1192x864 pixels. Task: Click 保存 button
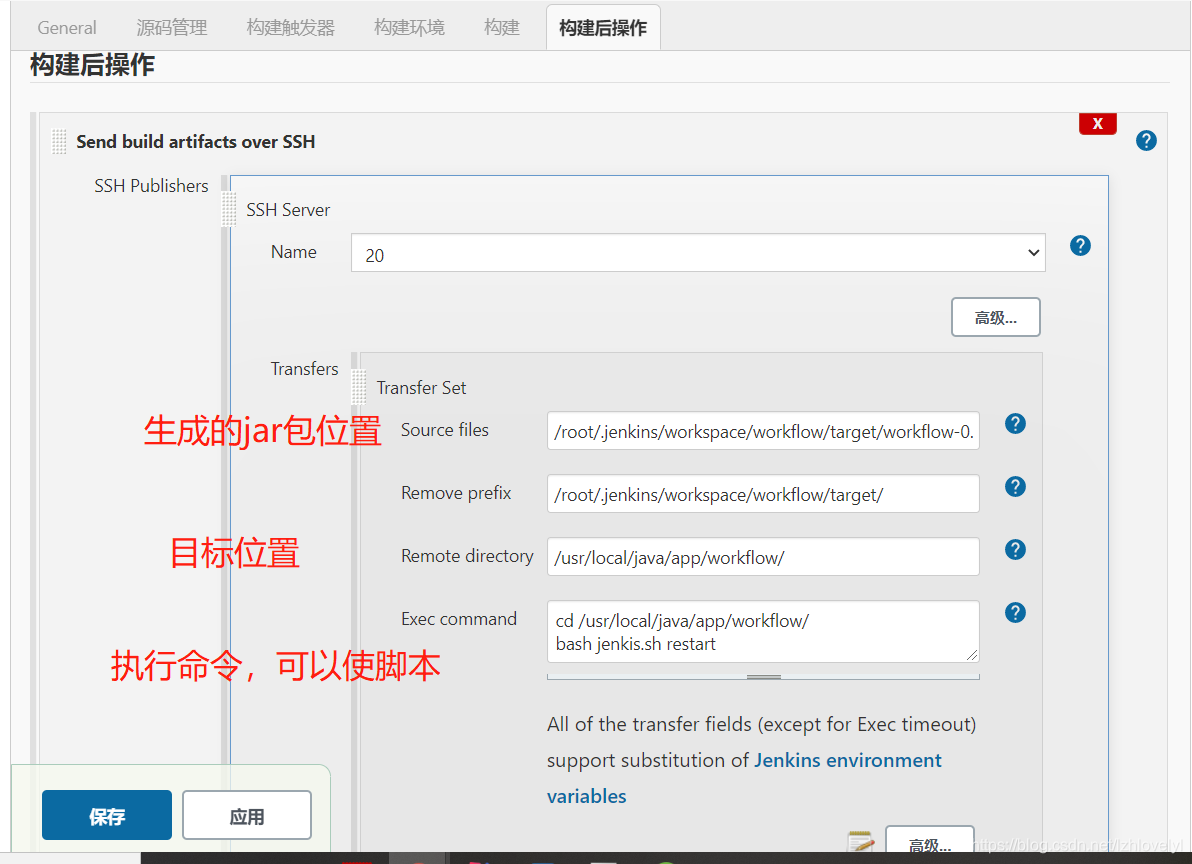[x=106, y=815]
